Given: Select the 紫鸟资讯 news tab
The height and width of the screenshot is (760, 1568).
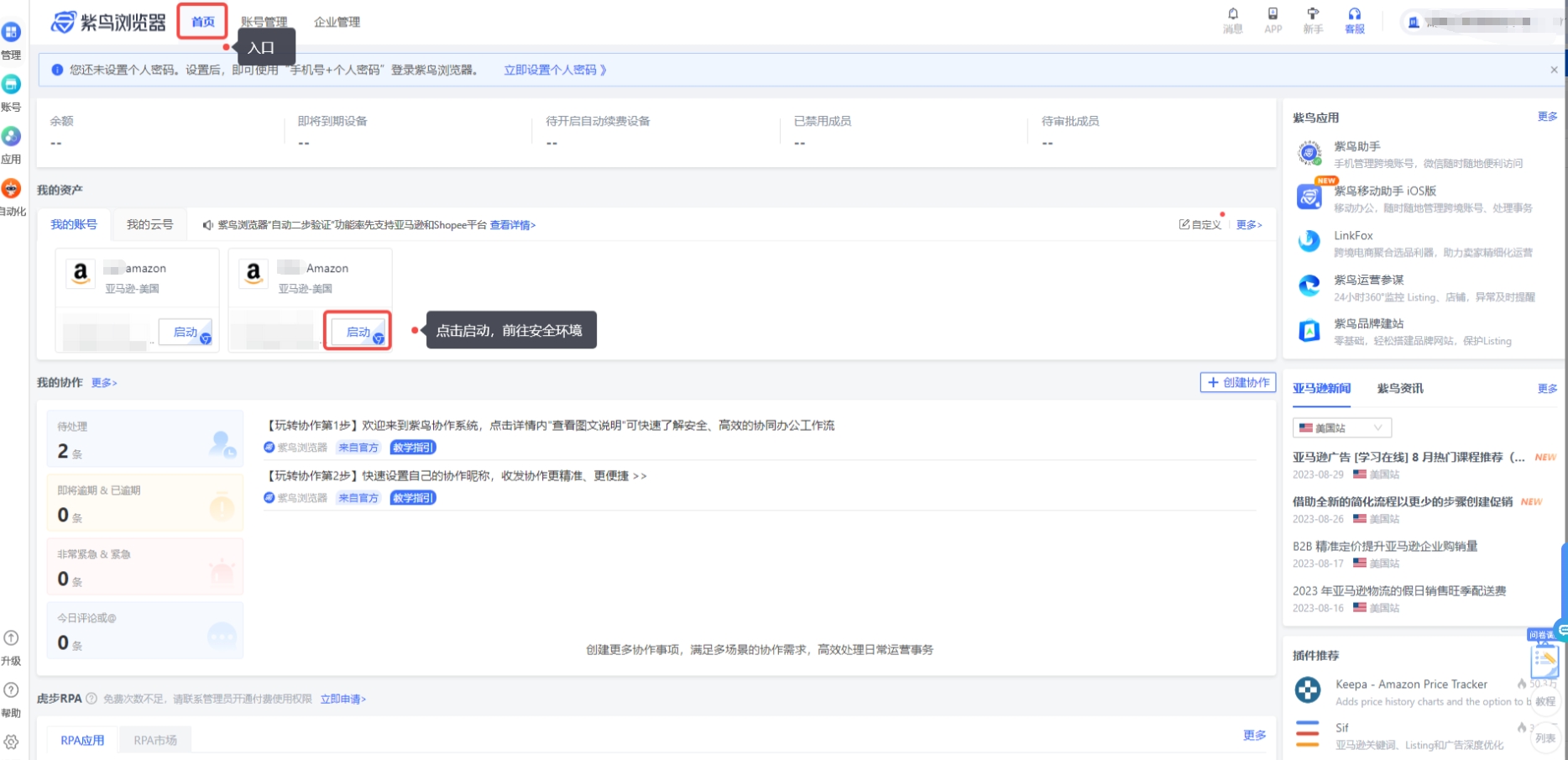Looking at the screenshot, I should (x=1399, y=388).
